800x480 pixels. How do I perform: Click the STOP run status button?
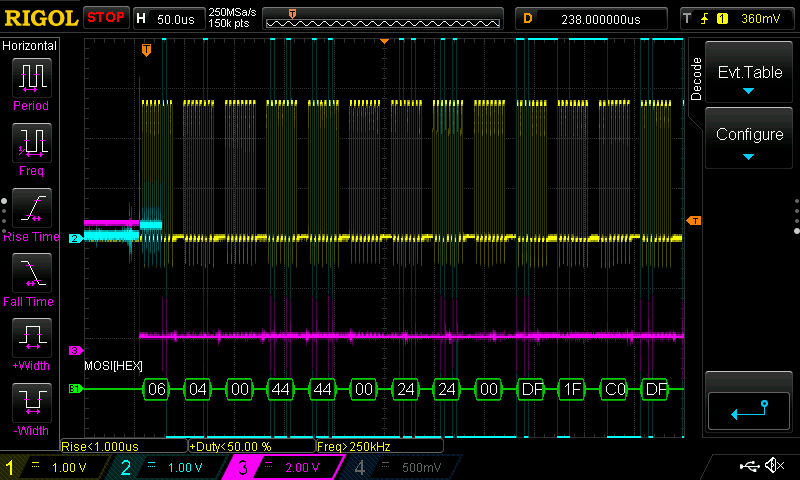(x=106, y=17)
